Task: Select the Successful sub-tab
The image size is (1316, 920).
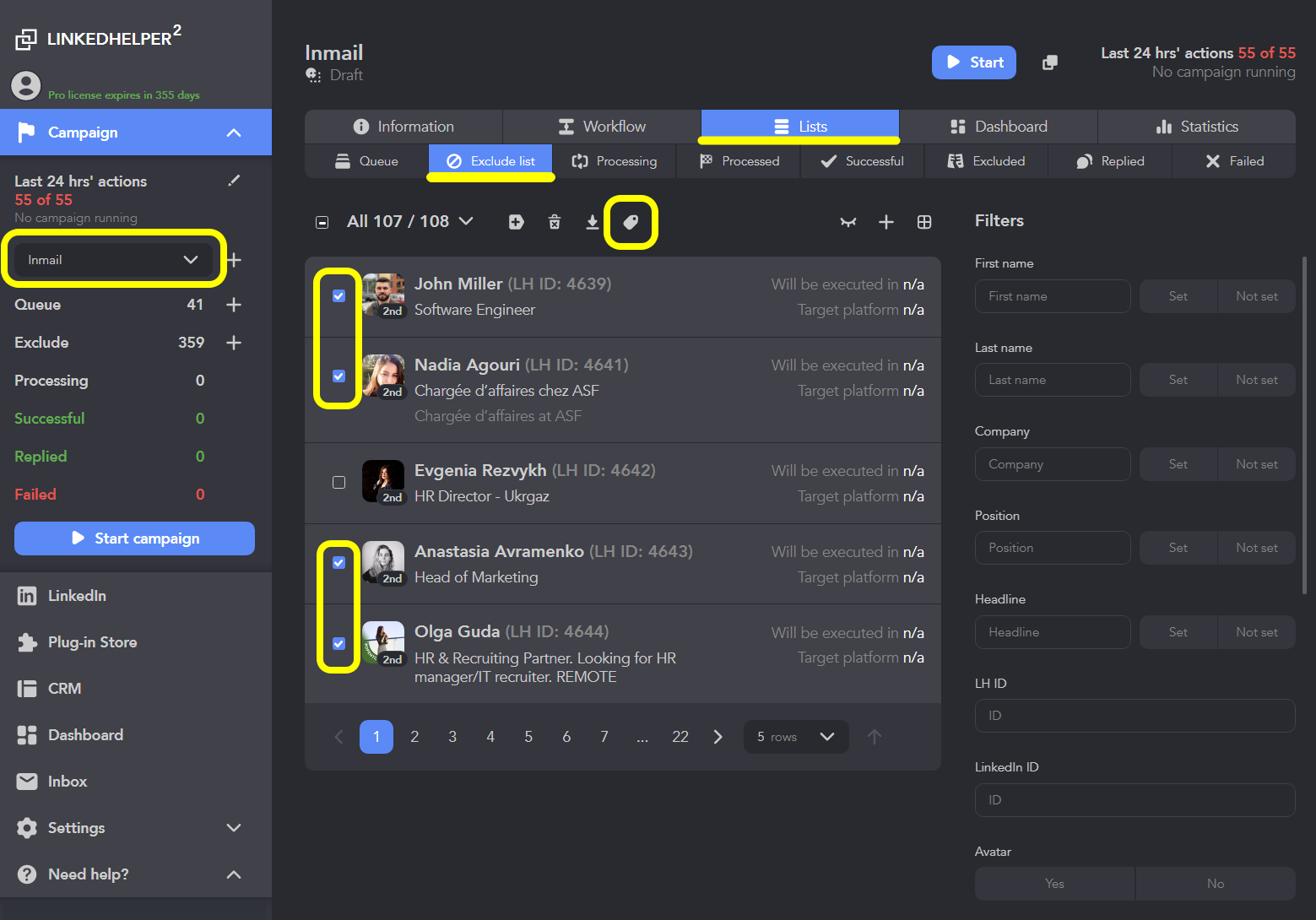Action: 863,161
